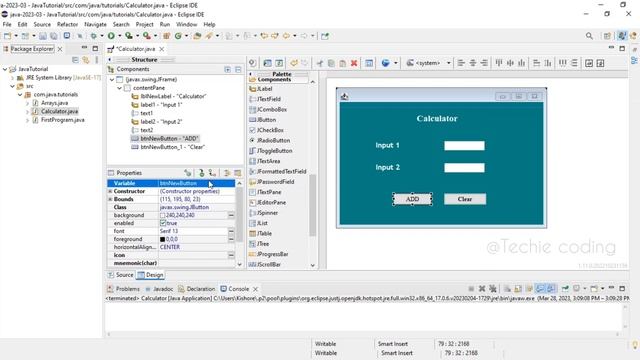Click the Input 1 text field in canvas
Viewport: 640px width, 360px height.
point(464,146)
